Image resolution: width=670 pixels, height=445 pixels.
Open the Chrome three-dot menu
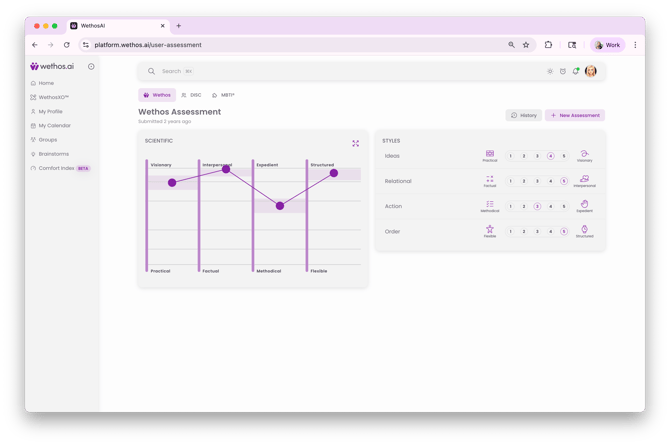(635, 45)
